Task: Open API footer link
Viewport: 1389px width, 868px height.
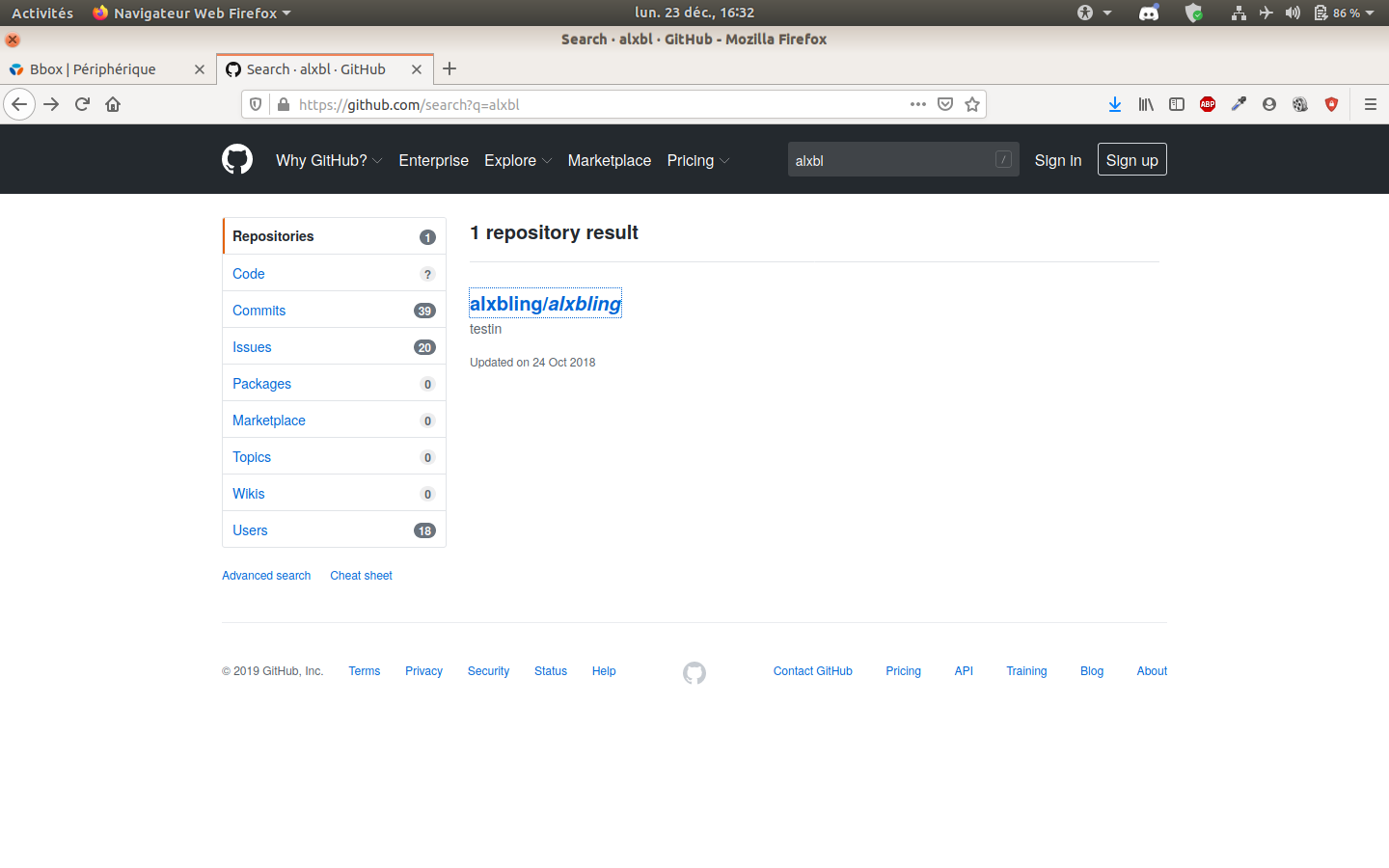Action: [964, 671]
